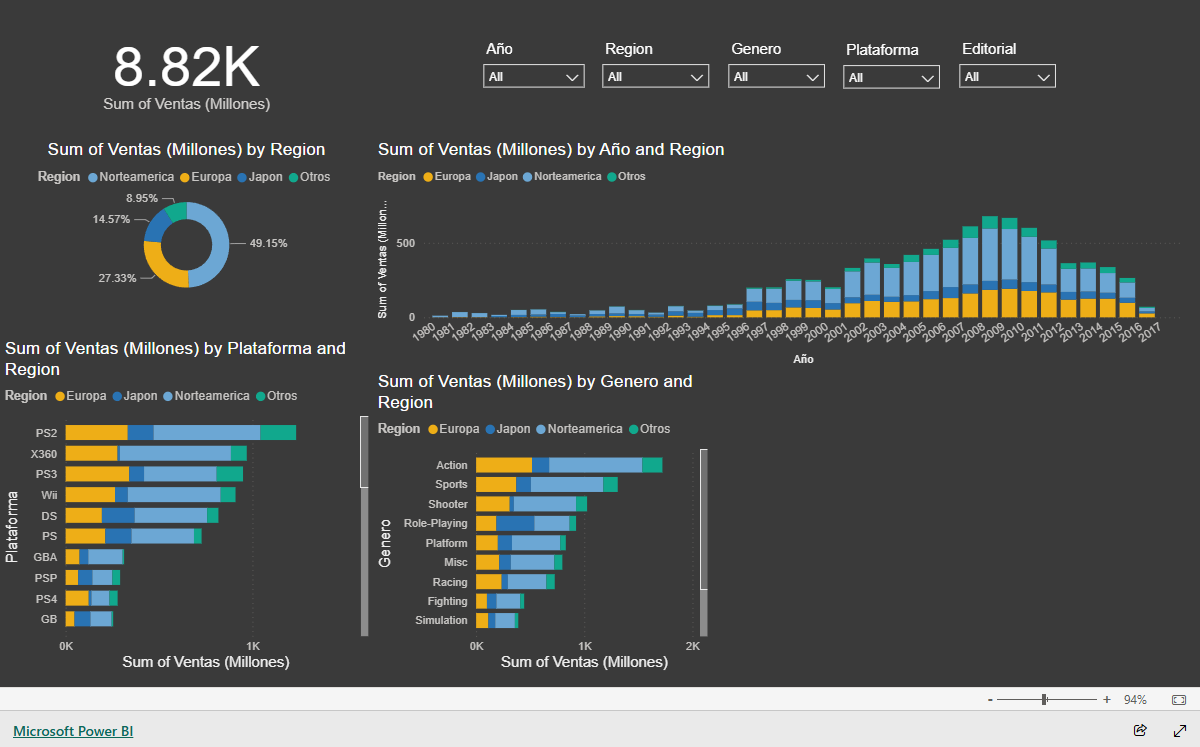The width and height of the screenshot is (1200, 747).
Task: Zoom out with the minus button
Action: coord(990,700)
